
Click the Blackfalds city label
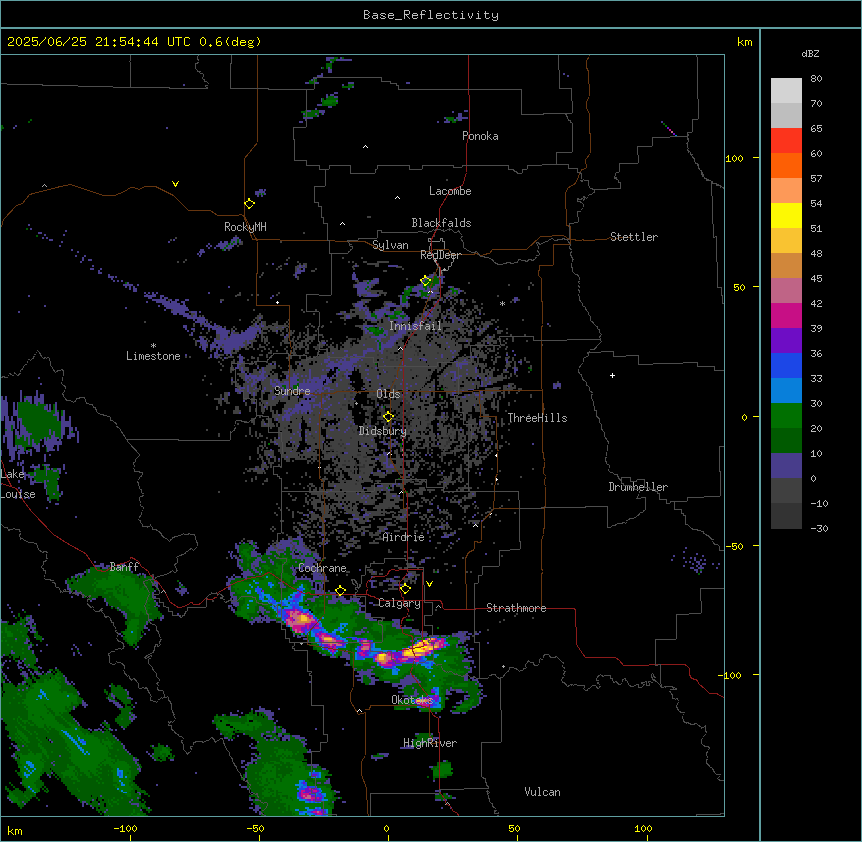(441, 223)
